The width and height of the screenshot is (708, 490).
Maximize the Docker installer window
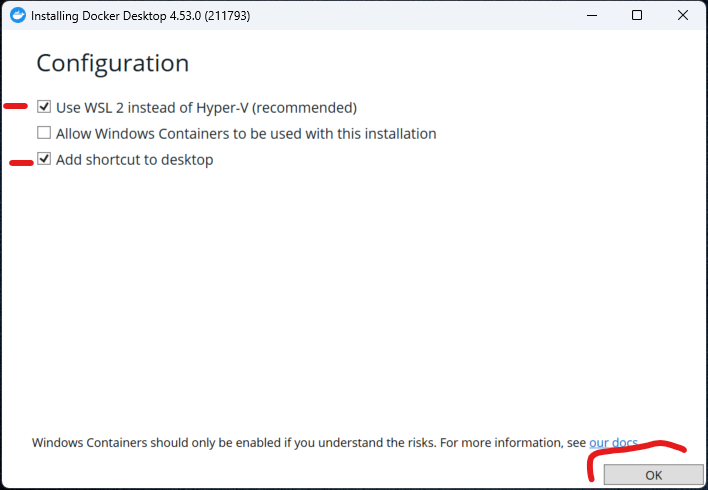click(637, 15)
